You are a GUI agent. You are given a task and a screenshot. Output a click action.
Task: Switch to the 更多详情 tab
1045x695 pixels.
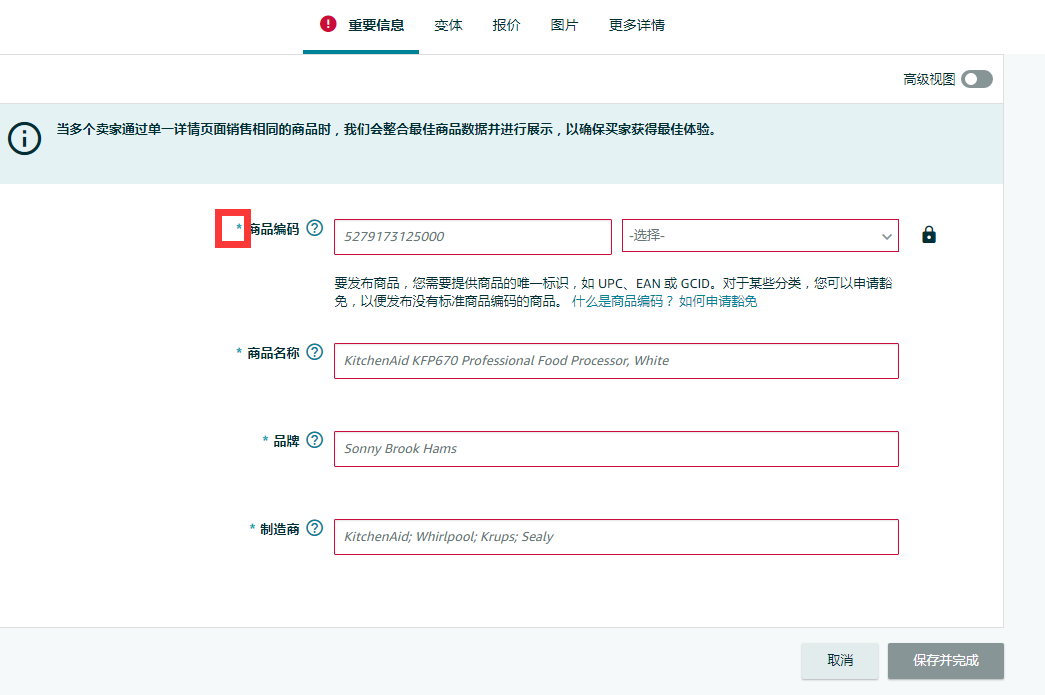coord(635,24)
